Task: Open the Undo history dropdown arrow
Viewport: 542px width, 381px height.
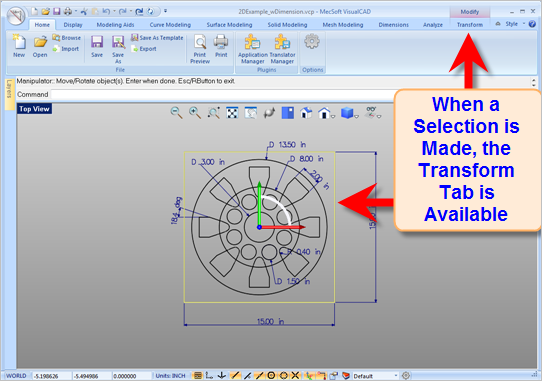Action: tap(114, 11)
